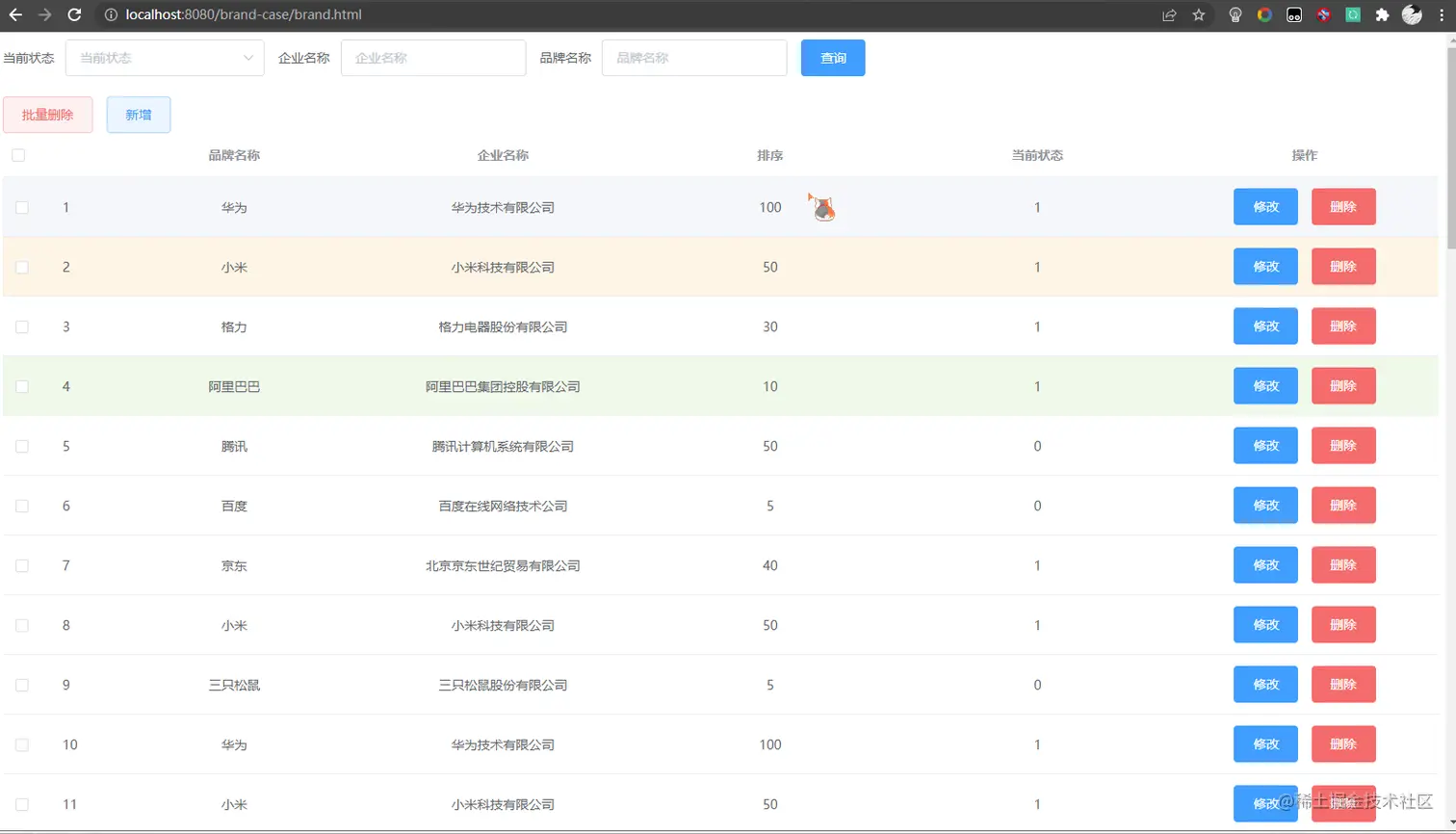Click 删除 for 腾讯 row
Image resolution: width=1456 pixels, height=834 pixels.
1343,446
